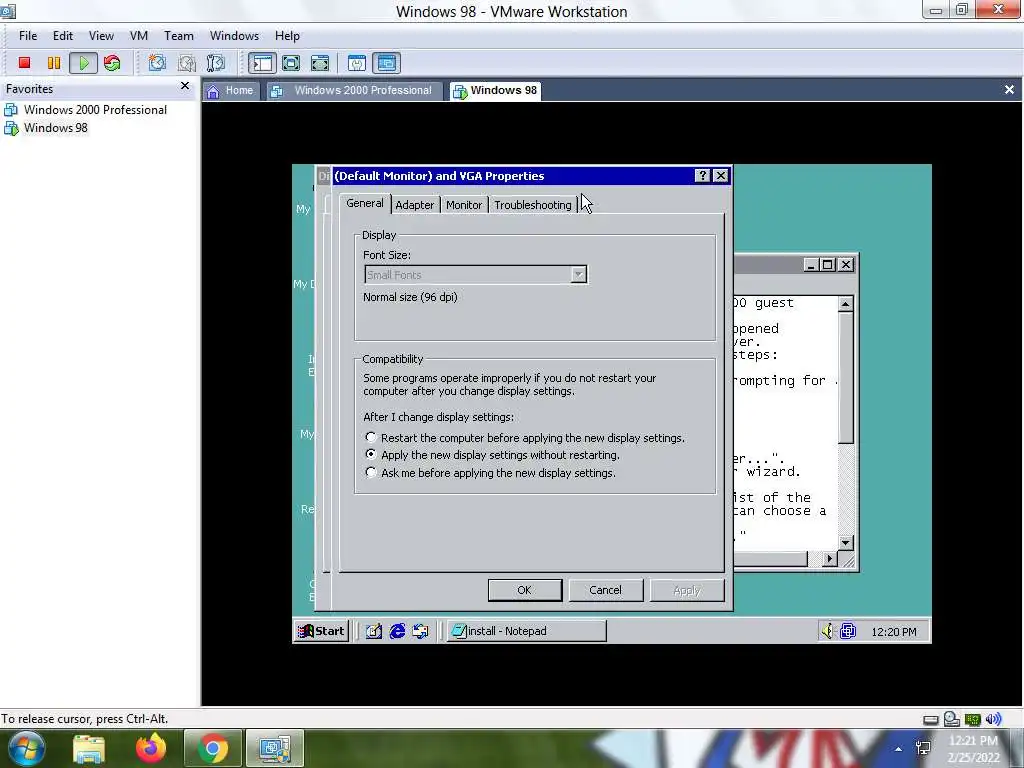
Task: Click the guest volume speaker tray icon
Action: click(827, 631)
